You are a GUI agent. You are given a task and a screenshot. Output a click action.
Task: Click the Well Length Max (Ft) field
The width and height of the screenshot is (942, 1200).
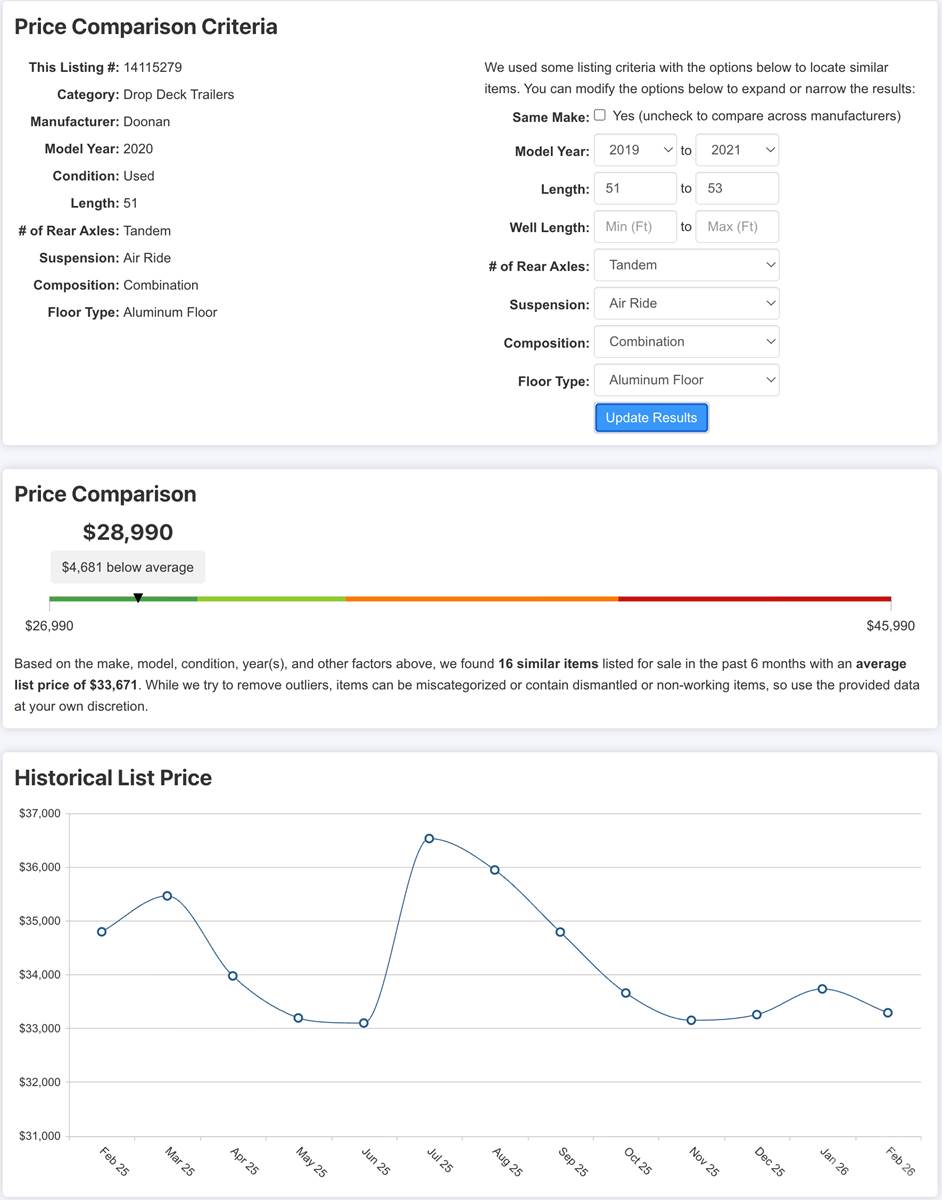(x=737, y=227)
